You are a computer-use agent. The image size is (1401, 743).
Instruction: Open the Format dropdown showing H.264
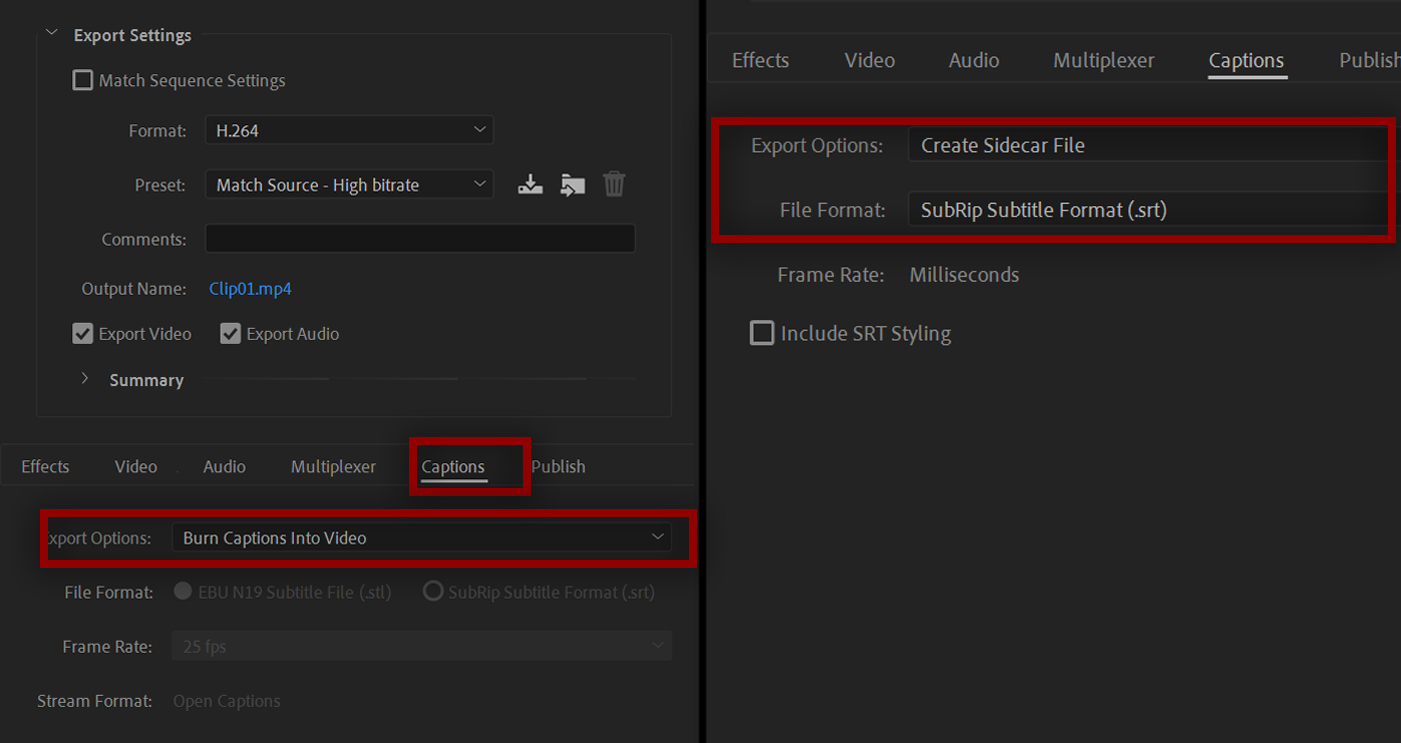[349, 129]
